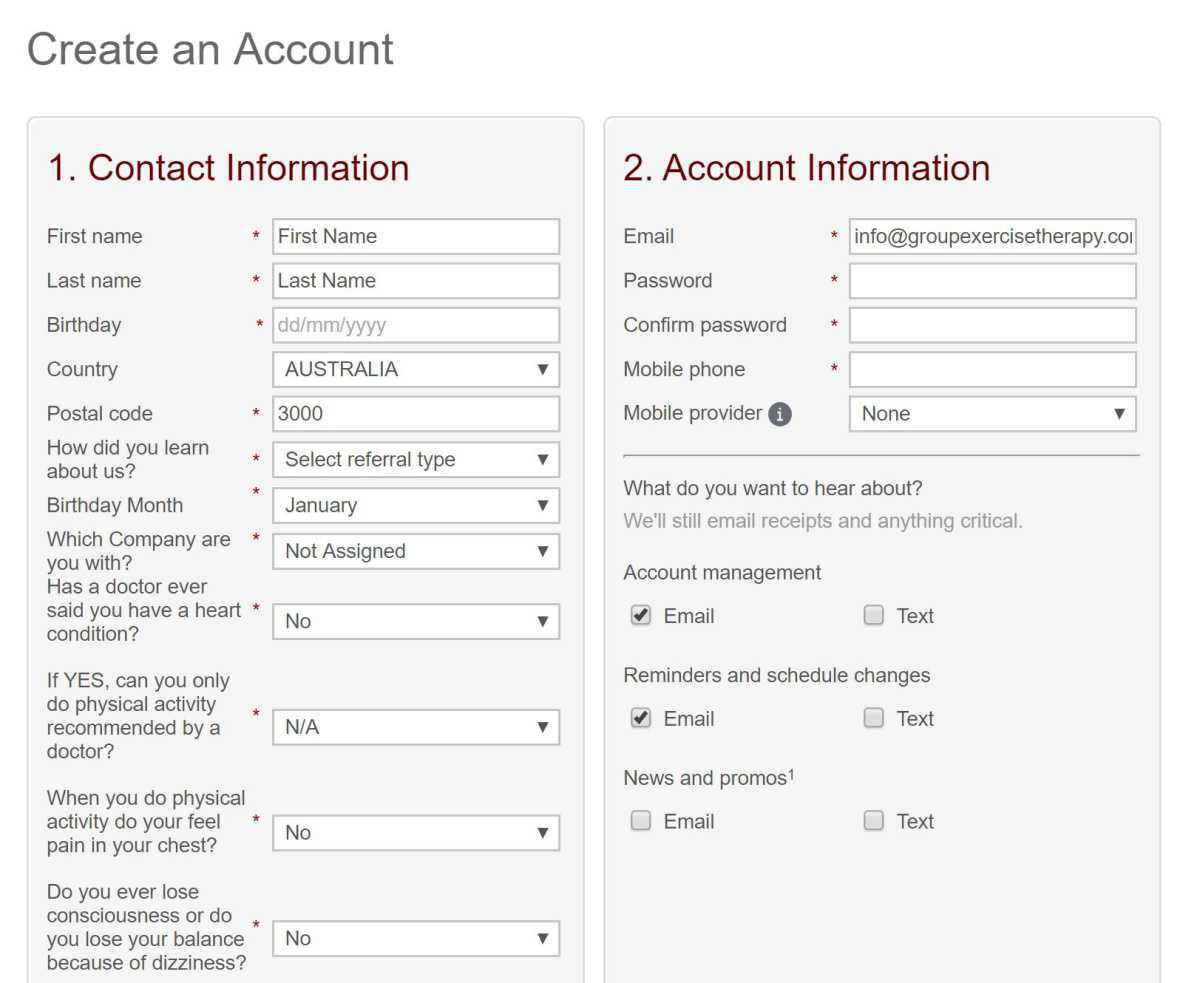Check Text for News and promos

(x=874, y=821)
